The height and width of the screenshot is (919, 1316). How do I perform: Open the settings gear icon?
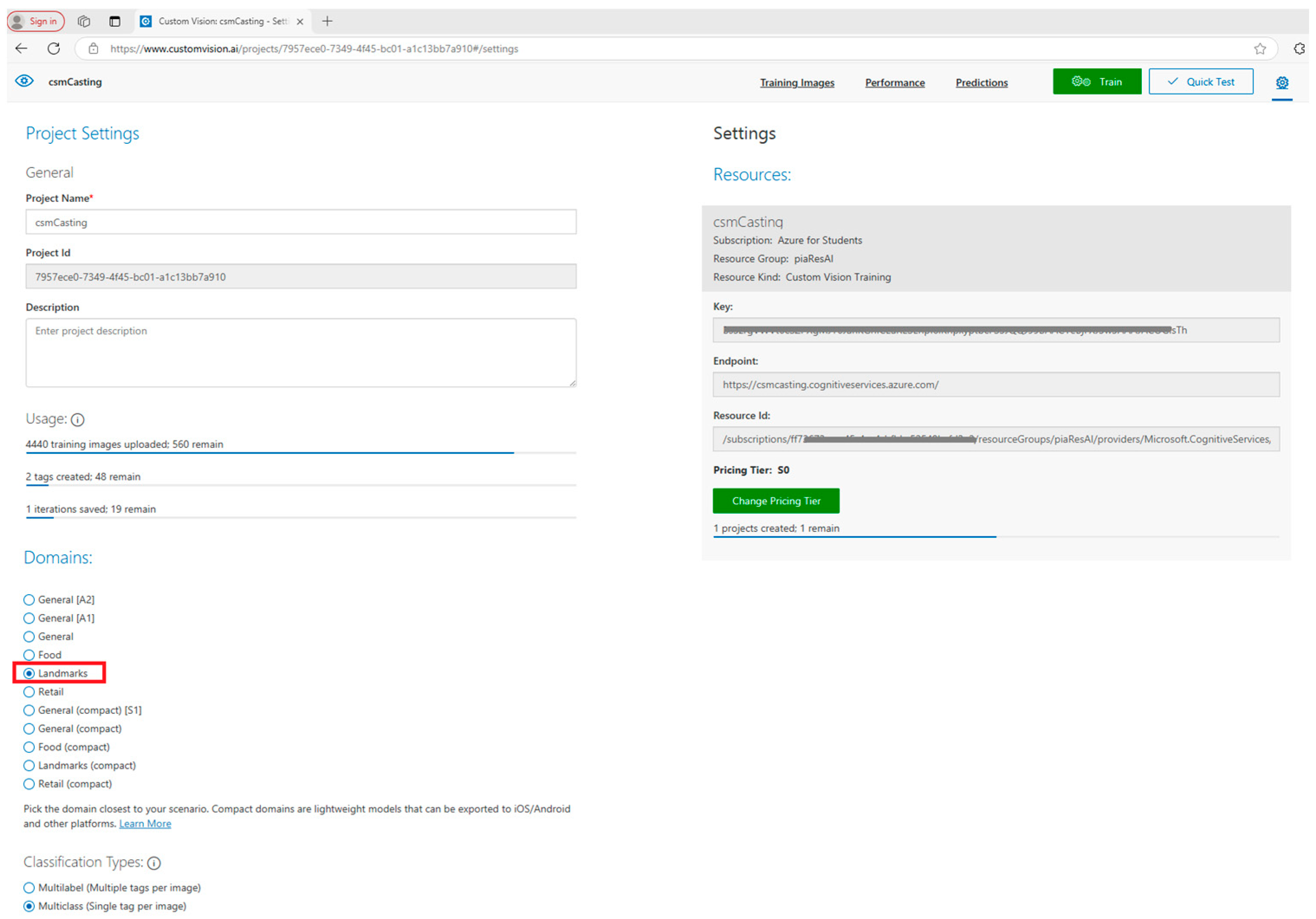point(1282,83)
